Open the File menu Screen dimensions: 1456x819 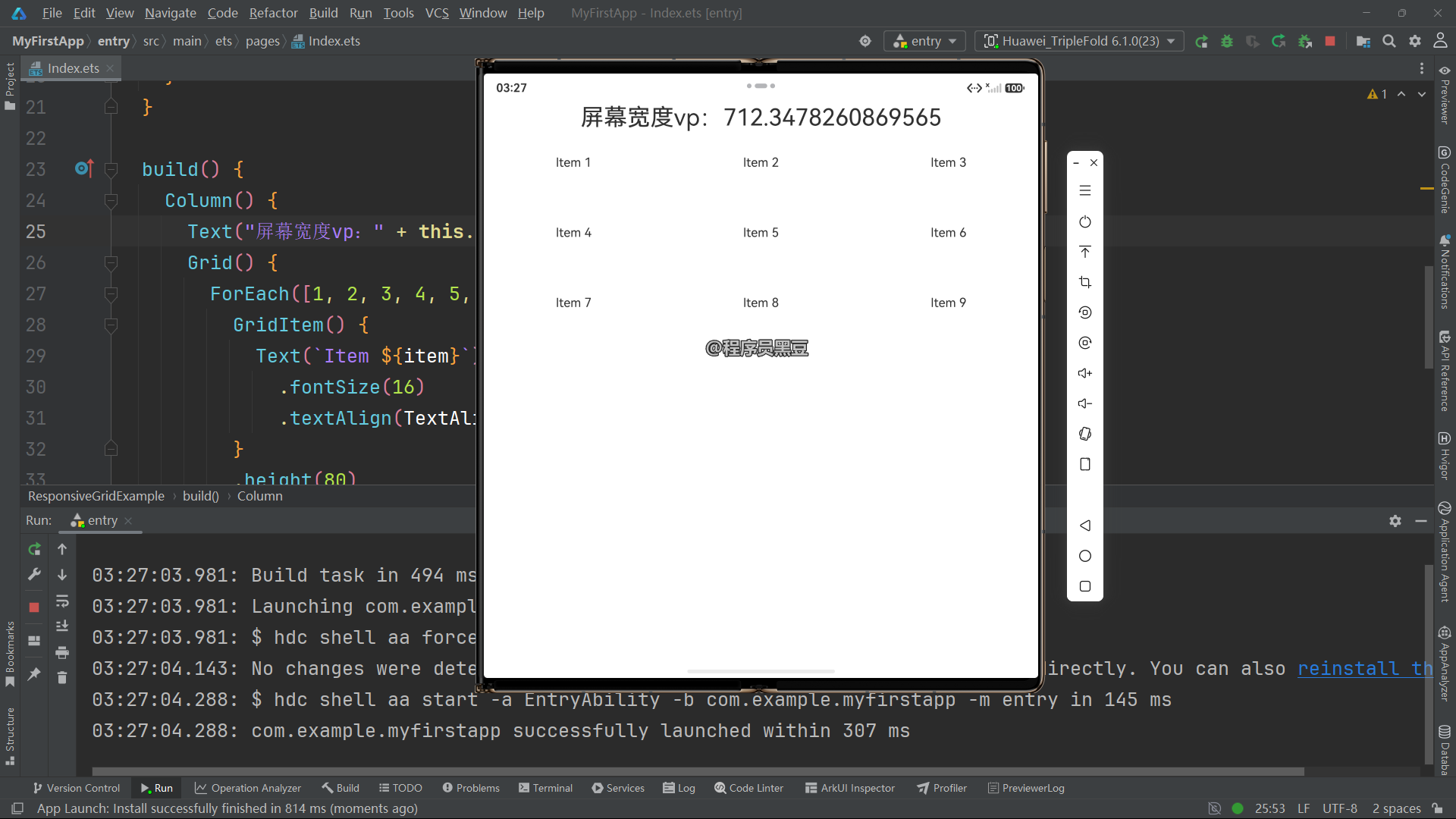point(52,13)
